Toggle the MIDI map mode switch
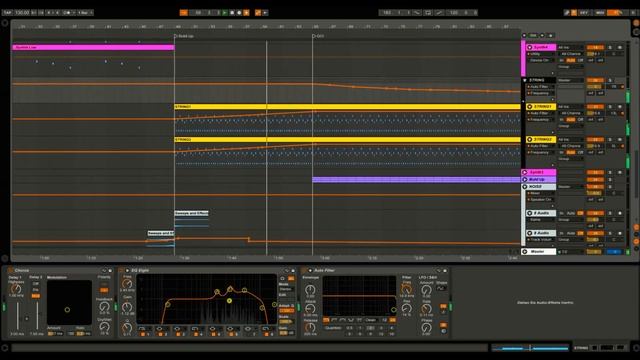This screenshot has width=640, height=360. point(600,13)
